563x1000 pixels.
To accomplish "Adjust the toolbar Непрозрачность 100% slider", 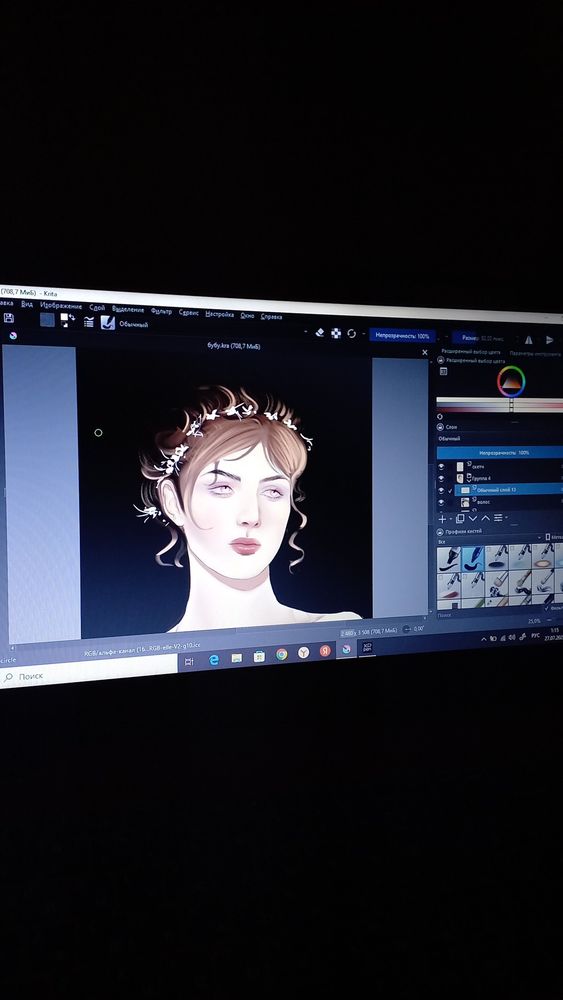I will pyautogui.click(x=402, y=335).
